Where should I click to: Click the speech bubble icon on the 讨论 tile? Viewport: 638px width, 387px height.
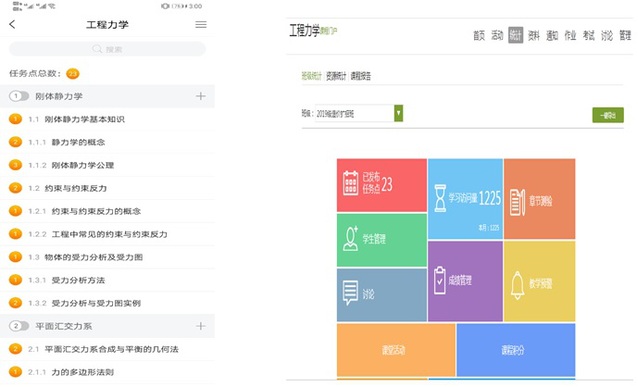(x=350, y=292)
